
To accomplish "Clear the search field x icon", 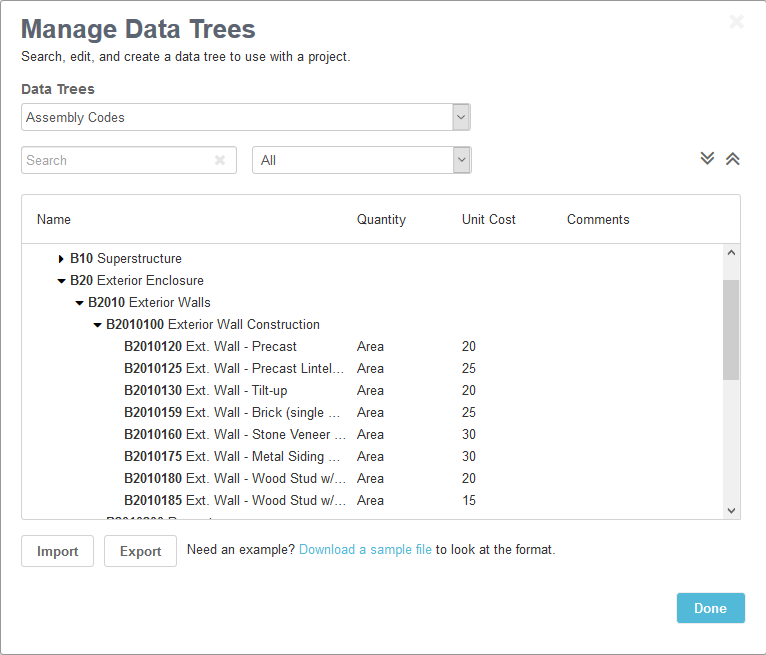I will [x=220, y=160].
